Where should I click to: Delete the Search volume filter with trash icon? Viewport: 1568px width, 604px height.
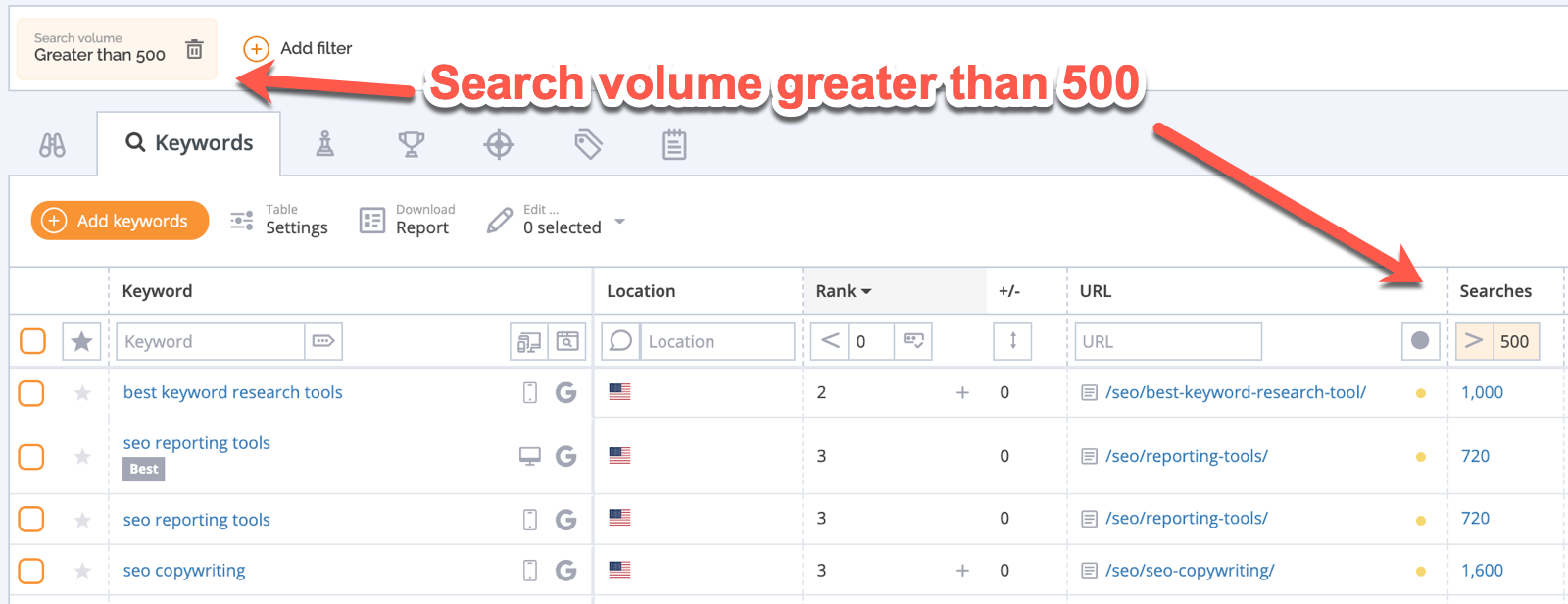pos(194,49)
